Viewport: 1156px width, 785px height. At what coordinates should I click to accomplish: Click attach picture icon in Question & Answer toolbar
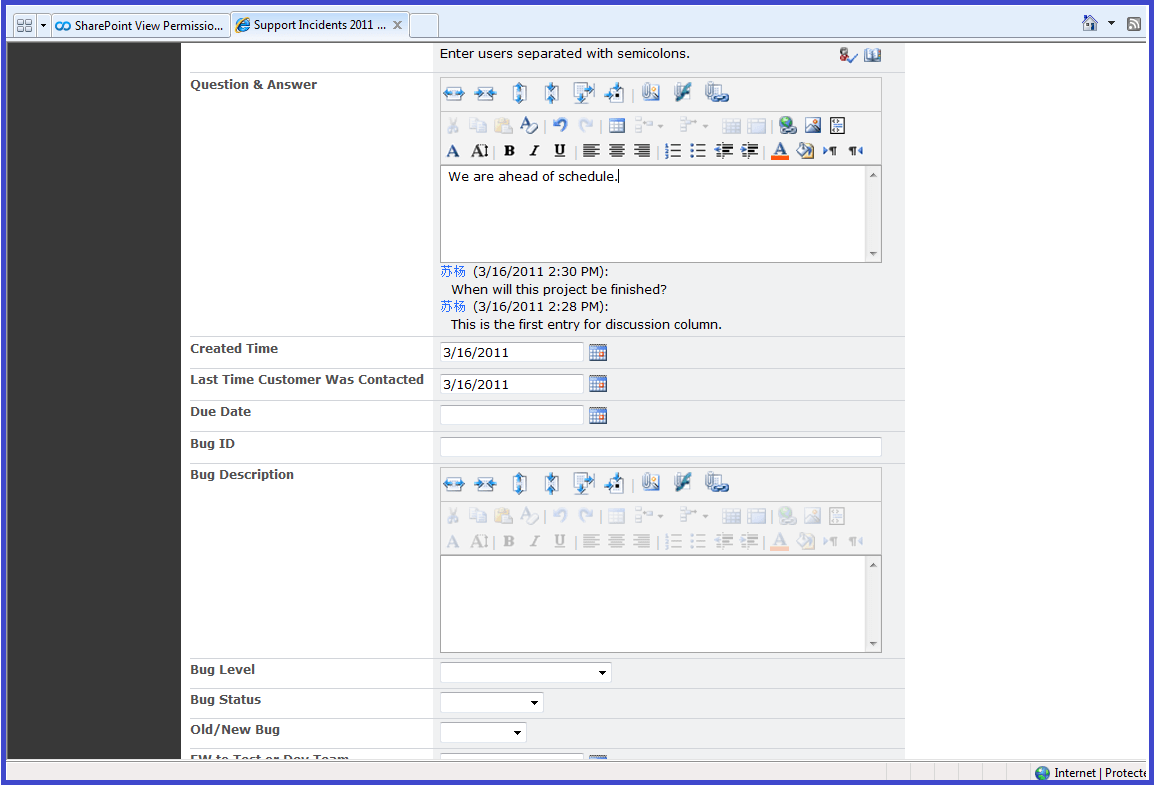click(650, 92)
